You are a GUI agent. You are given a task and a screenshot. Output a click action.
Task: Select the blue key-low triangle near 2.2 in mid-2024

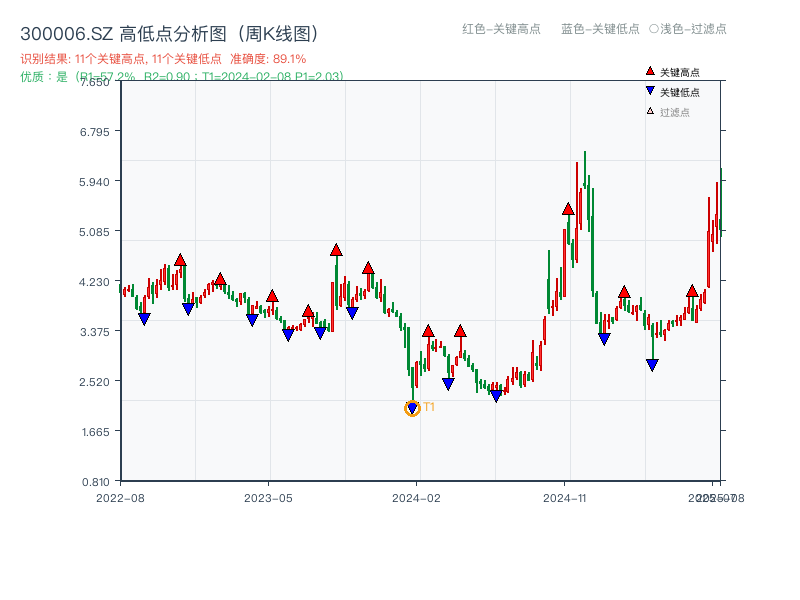496,396
